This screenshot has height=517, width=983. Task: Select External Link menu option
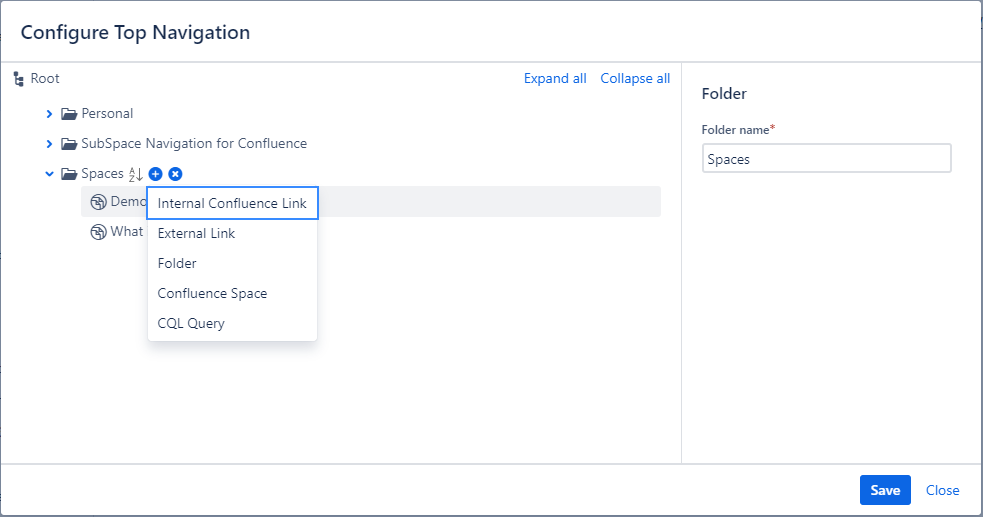point(196,233)
